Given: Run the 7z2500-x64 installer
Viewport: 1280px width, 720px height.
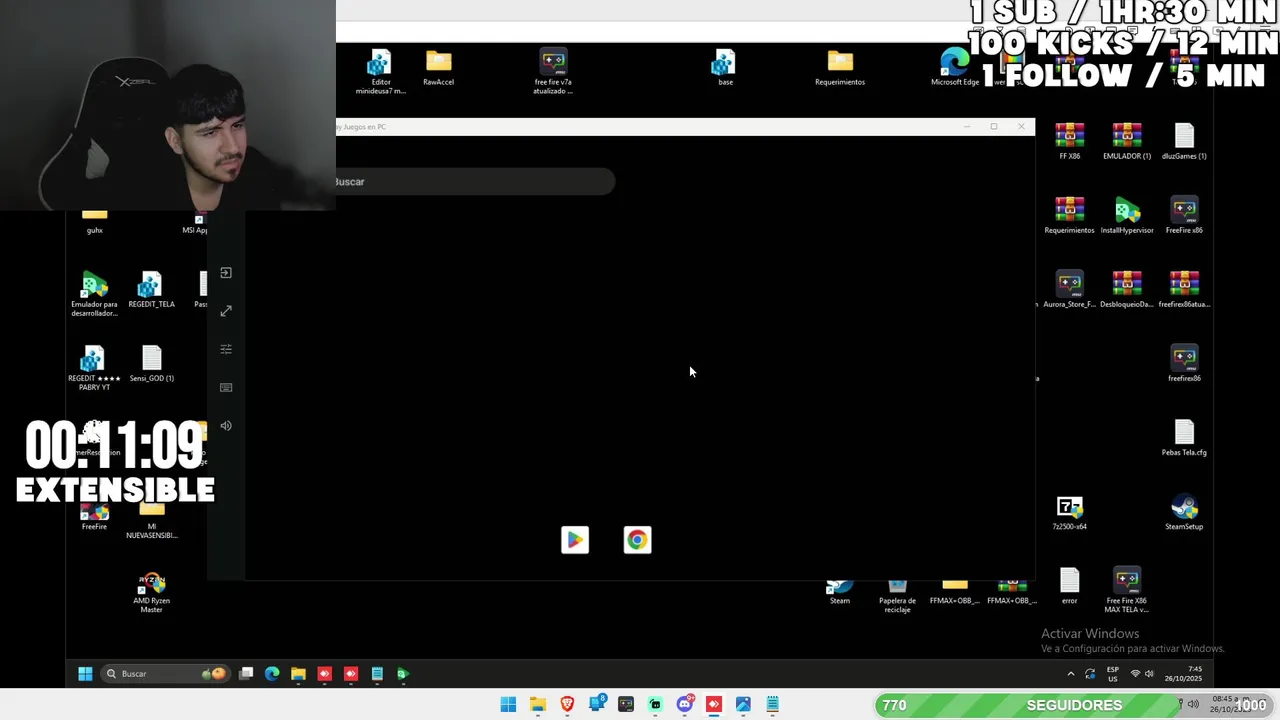Looking at the screenshot, I should pyautogui.click(x=1069, y=511).
